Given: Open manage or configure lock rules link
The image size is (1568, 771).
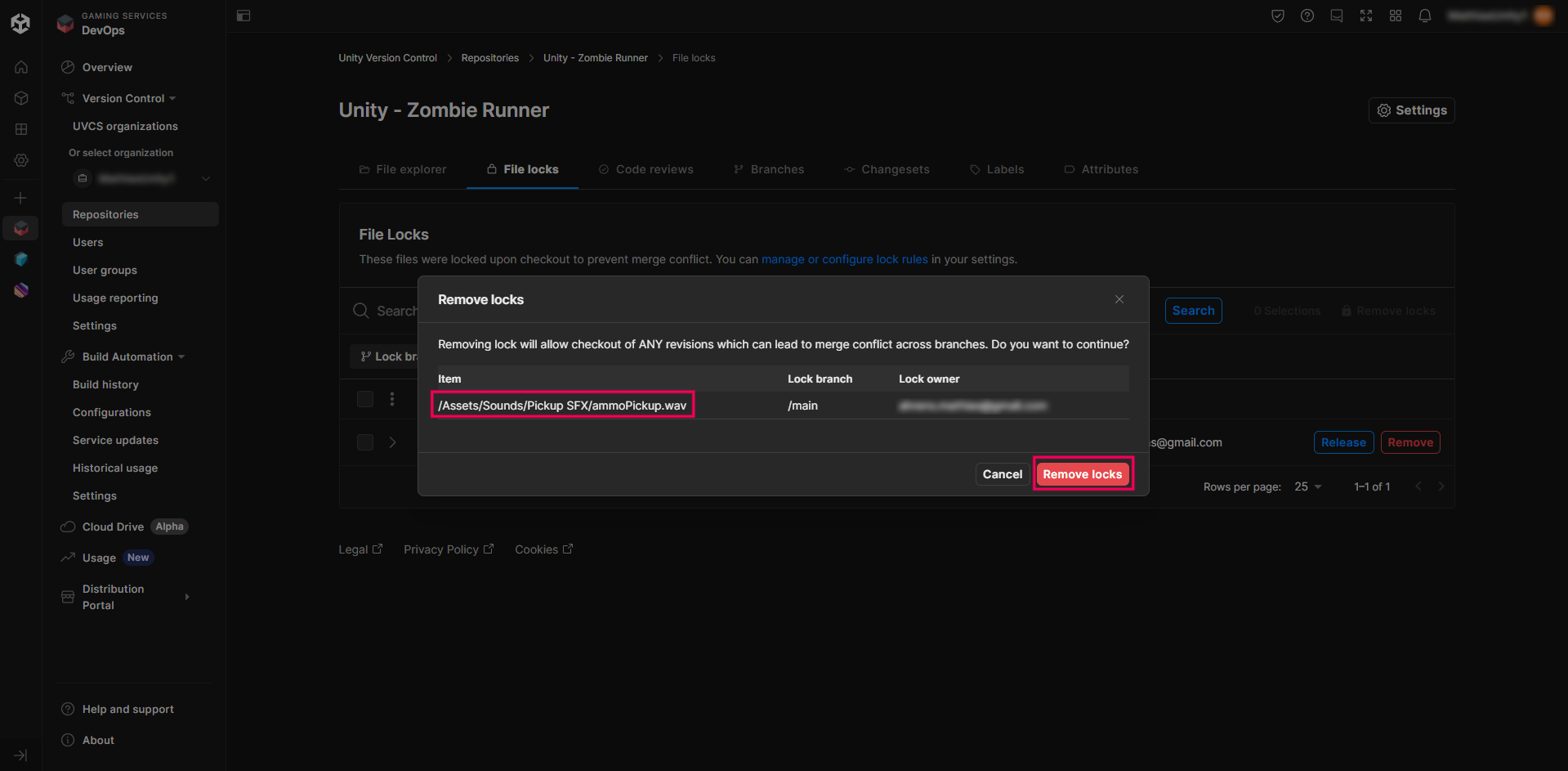Looking at the screenshot, I should pyautogui.click(x=844, y=259).
